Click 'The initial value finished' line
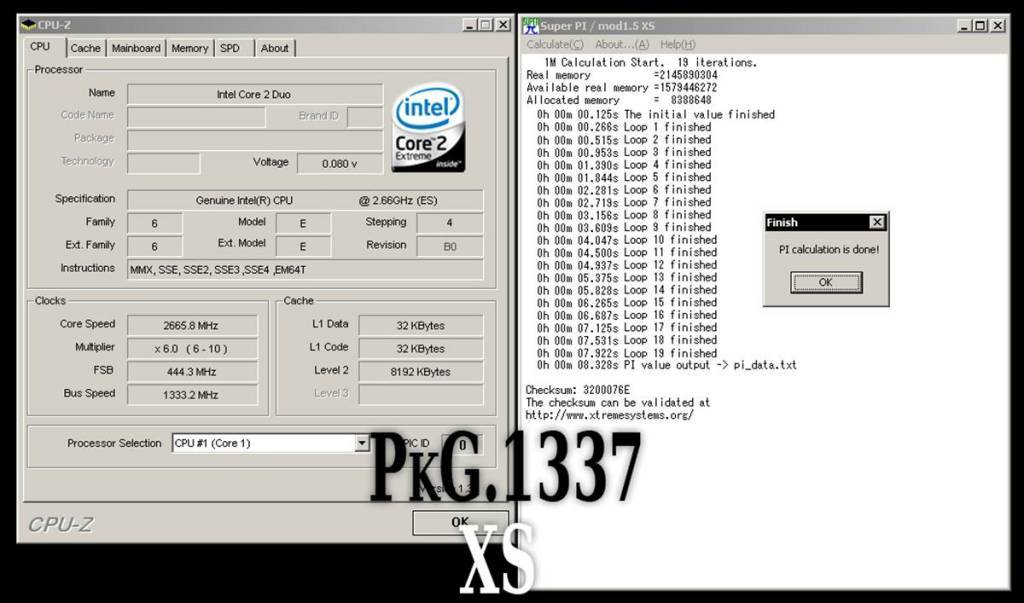The image size is (1024, 603). click(656, 114)
